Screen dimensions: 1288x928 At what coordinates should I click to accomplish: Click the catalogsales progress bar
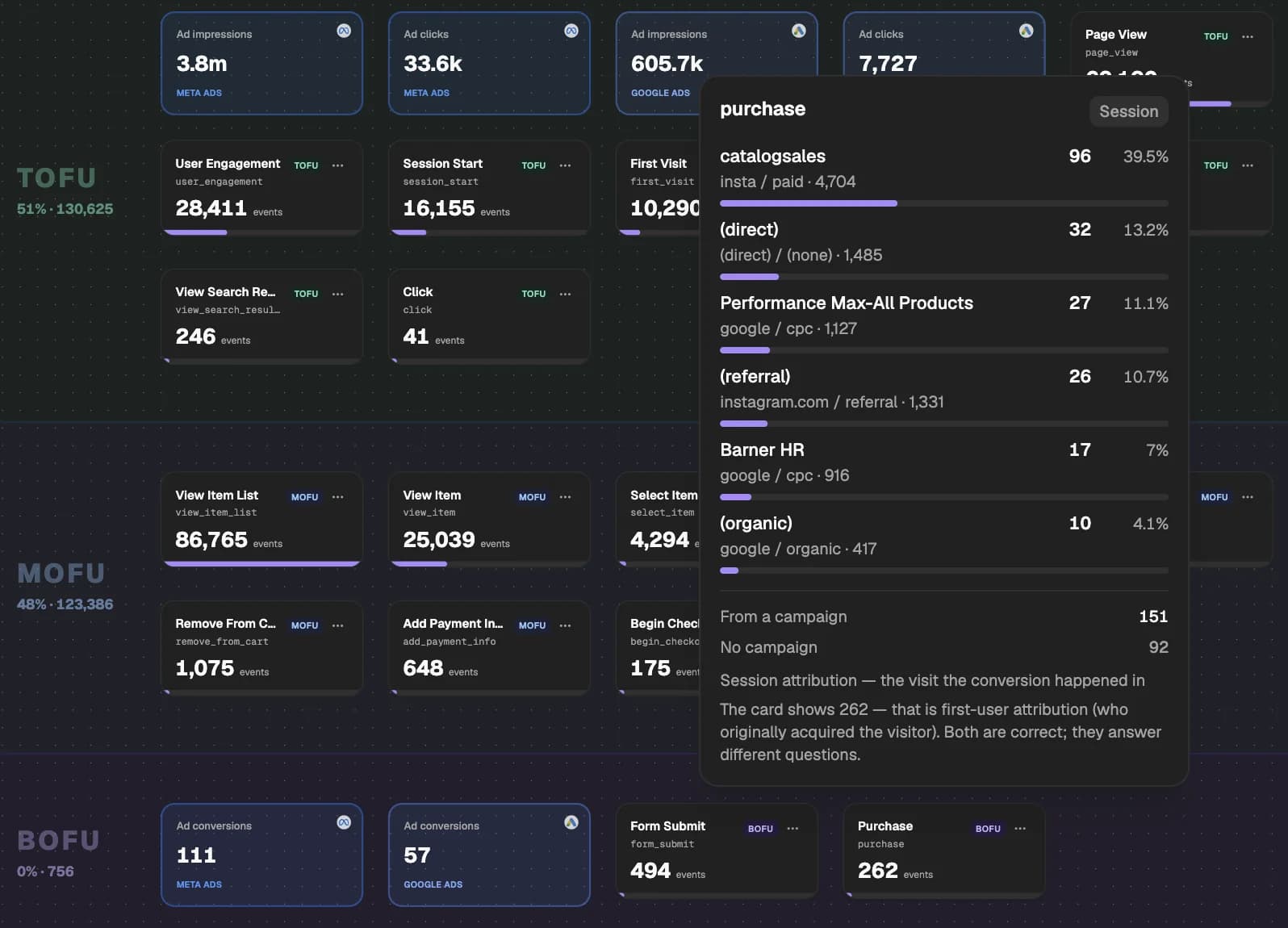pos(944,203)
